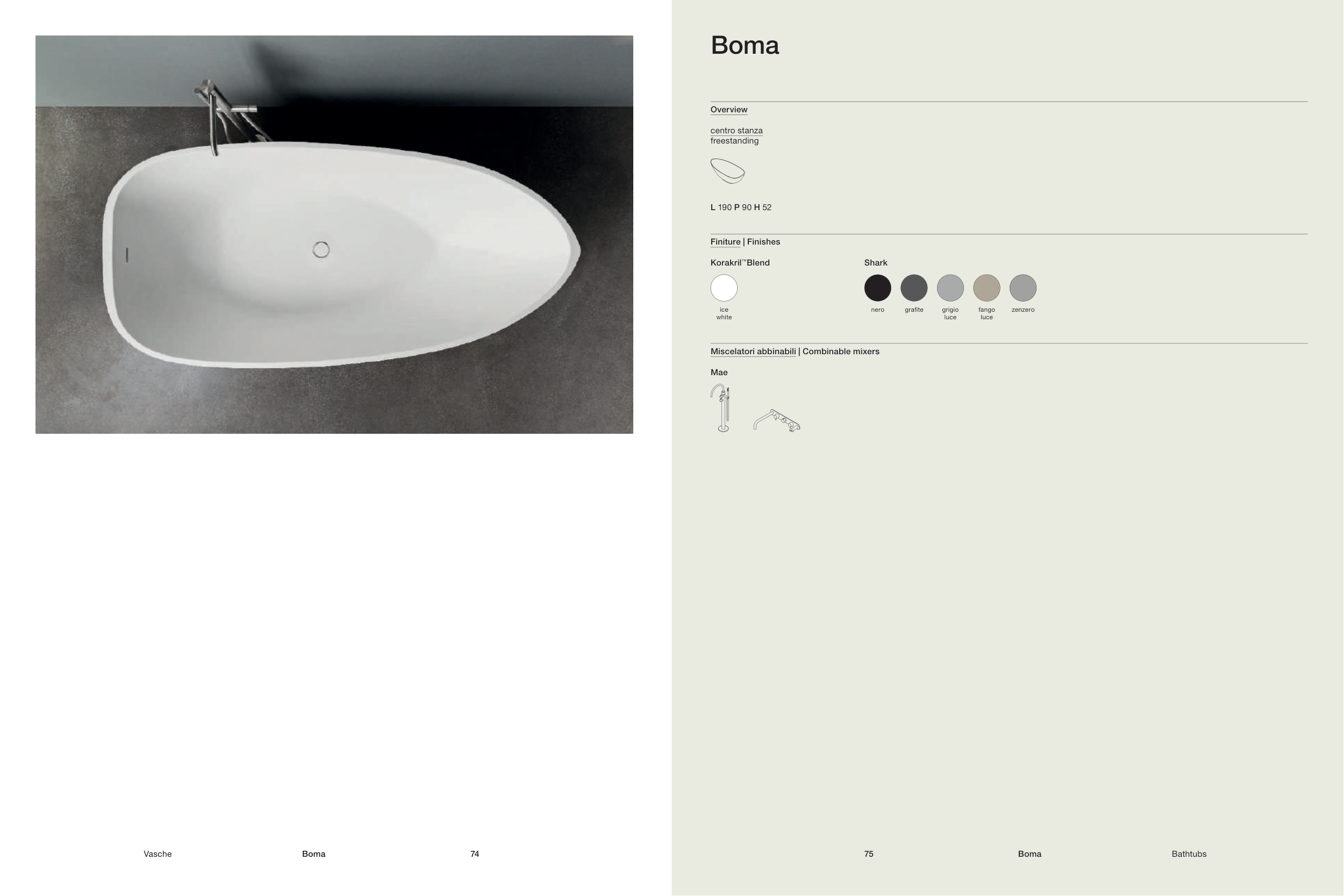This screenshot has width=1344, height=896.
Task: Click the bathtub drain in the photo
Action: point(321,250)
